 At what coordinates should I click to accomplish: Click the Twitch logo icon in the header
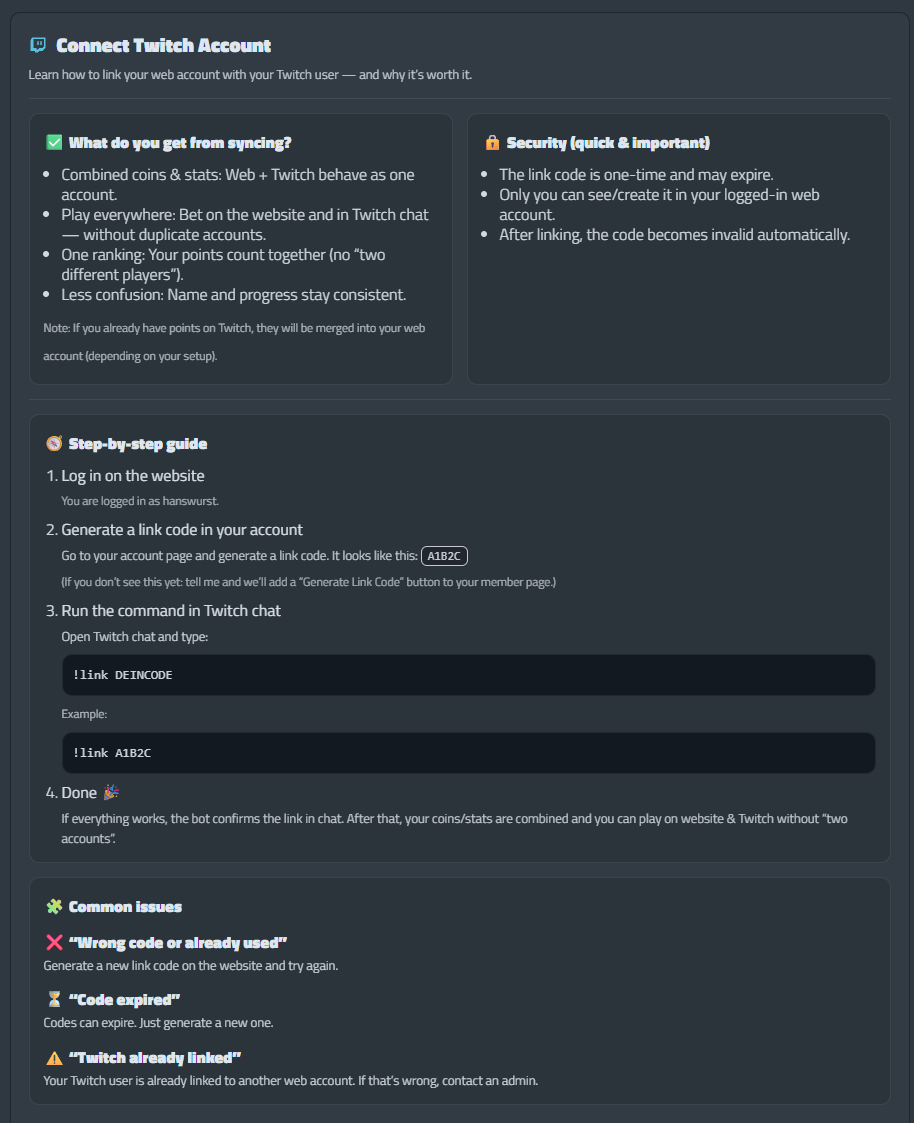pyautogui.click(x=38, y=45)
